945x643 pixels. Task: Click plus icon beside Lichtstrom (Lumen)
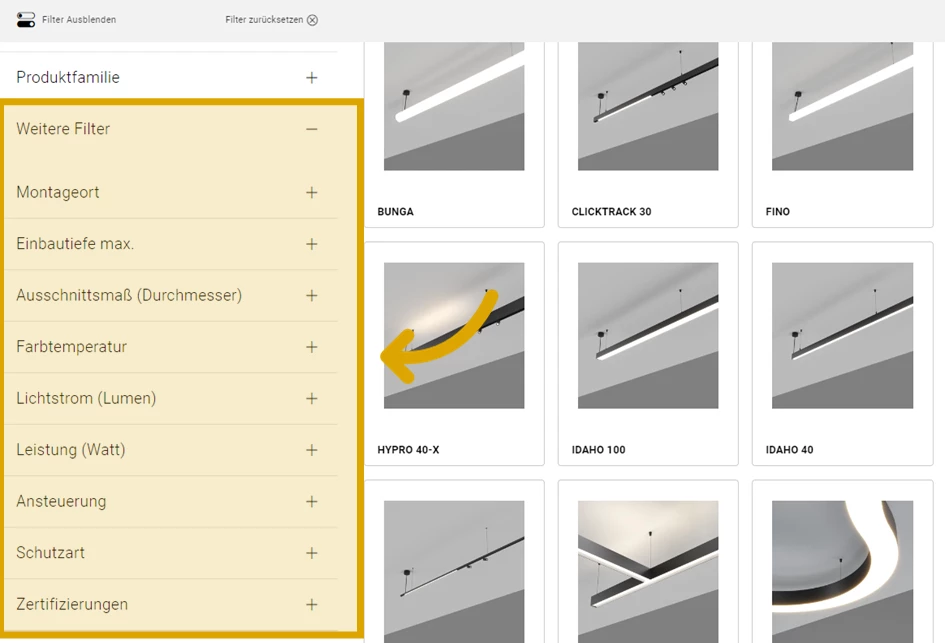point(312,398)
